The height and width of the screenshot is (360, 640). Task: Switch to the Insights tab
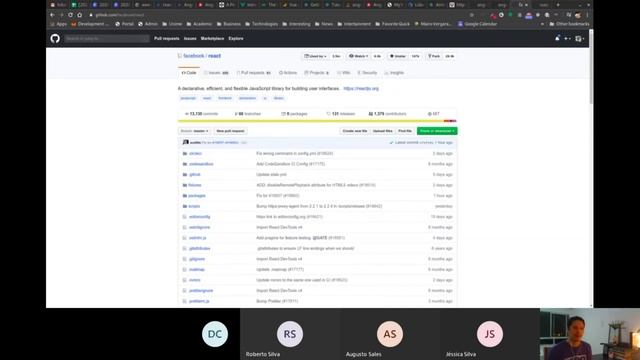coord(394,73)
